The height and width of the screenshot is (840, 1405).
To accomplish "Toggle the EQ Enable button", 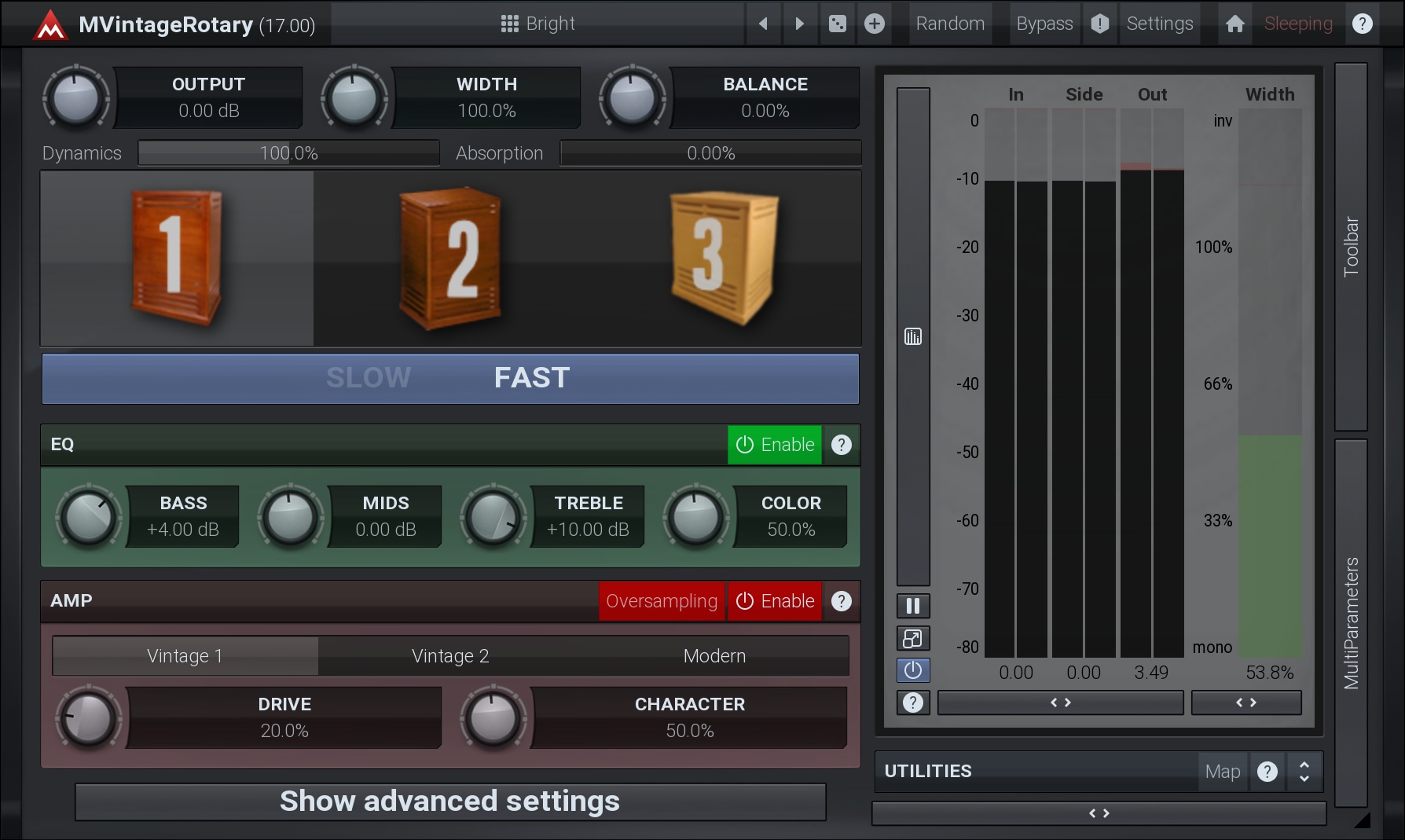I will [774, 445].
